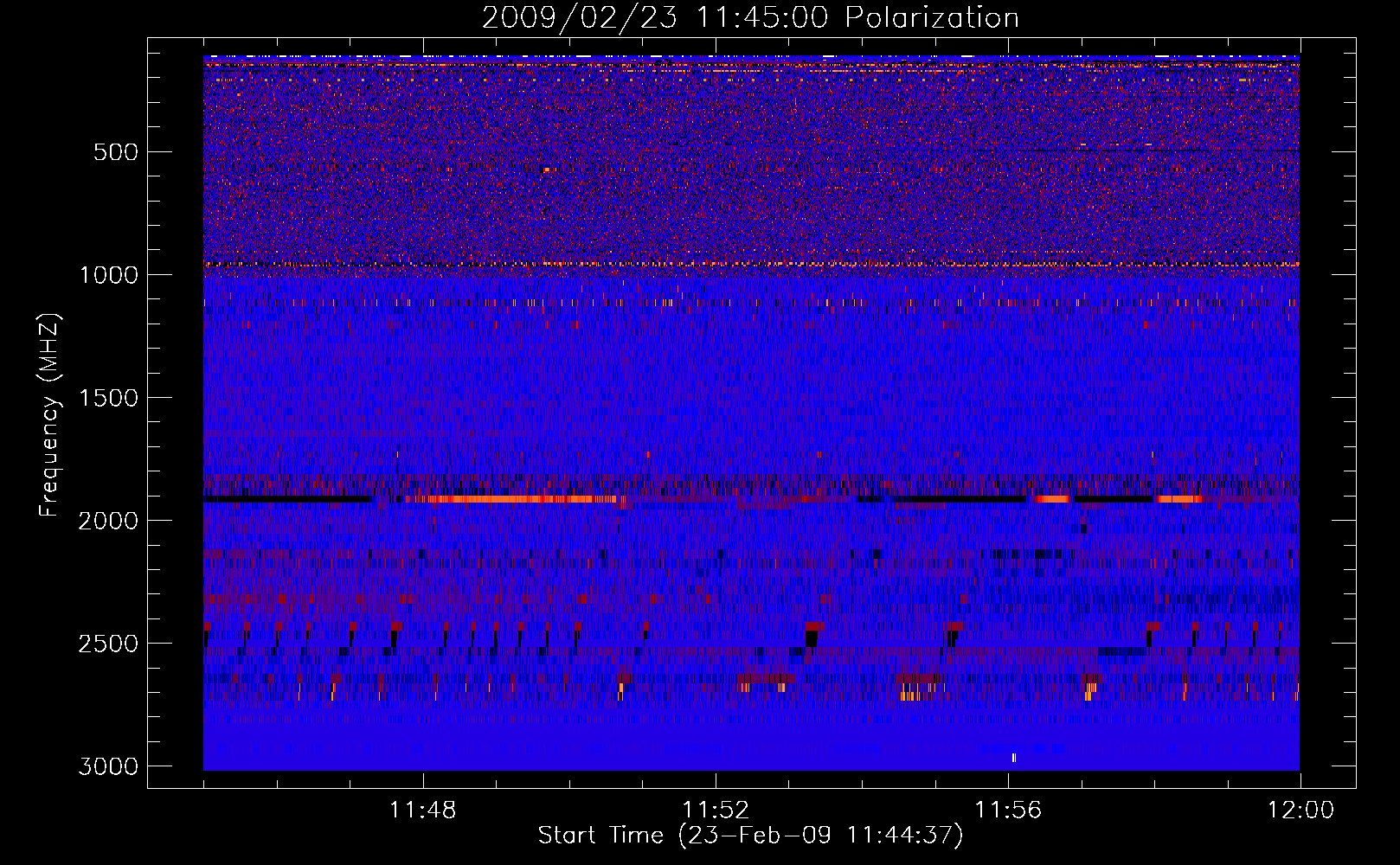Click the 2000 frequency tick label
Screen dimensions: 1400x865
108,521
